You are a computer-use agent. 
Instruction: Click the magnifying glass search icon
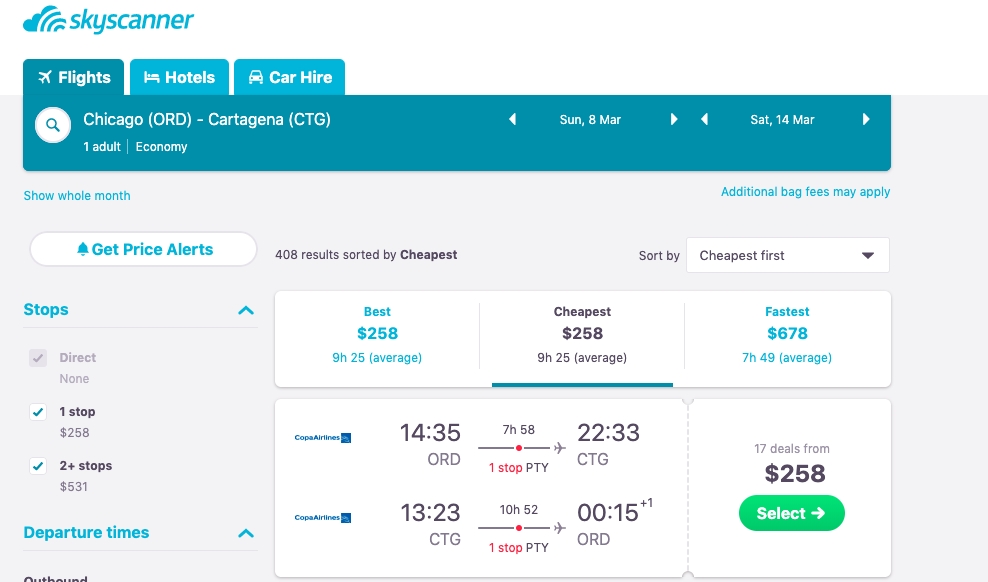(52, 125)
